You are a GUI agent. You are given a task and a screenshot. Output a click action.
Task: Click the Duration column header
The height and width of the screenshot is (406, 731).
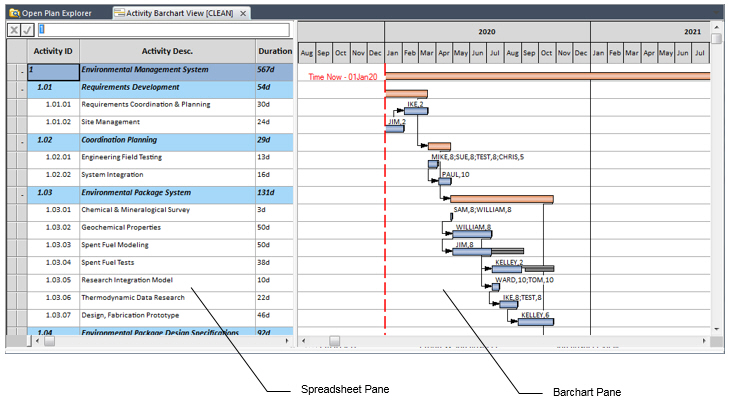275,51
